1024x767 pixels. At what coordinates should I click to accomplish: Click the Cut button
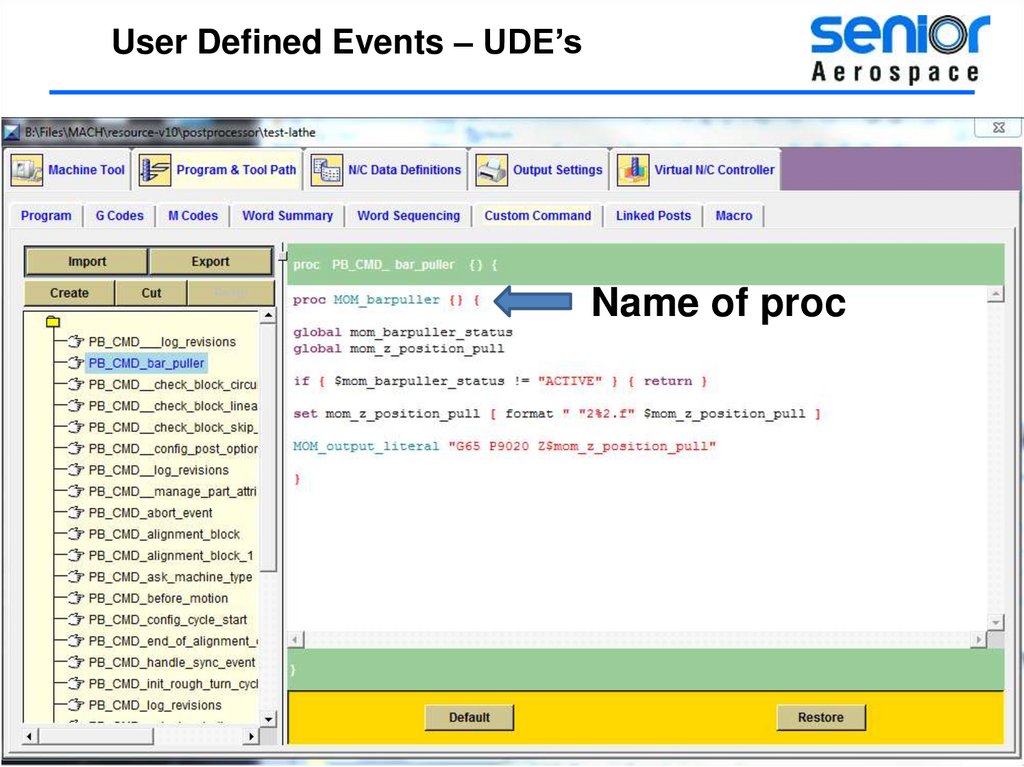[x=152, y=293]
